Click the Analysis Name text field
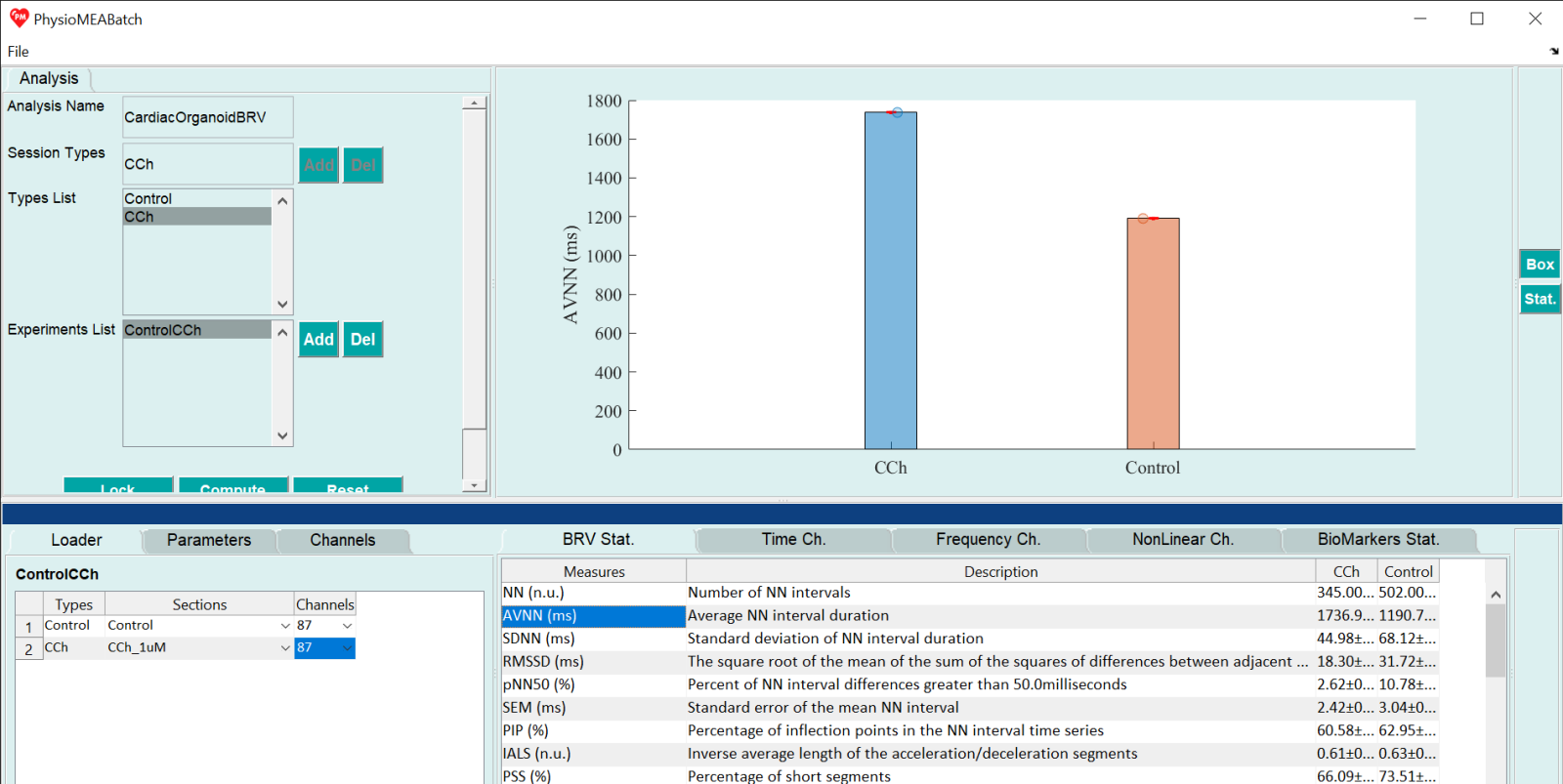 click(207, 117)
